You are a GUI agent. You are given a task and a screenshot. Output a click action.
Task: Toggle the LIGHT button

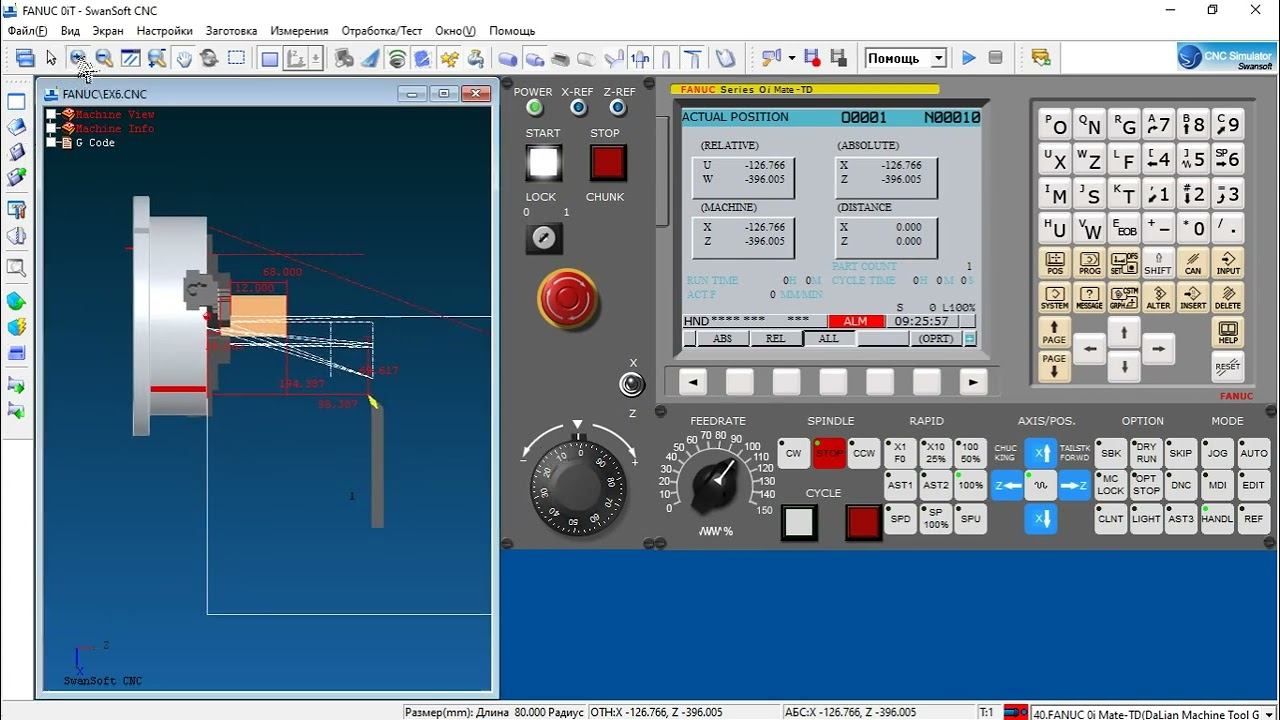(1146, 519)
